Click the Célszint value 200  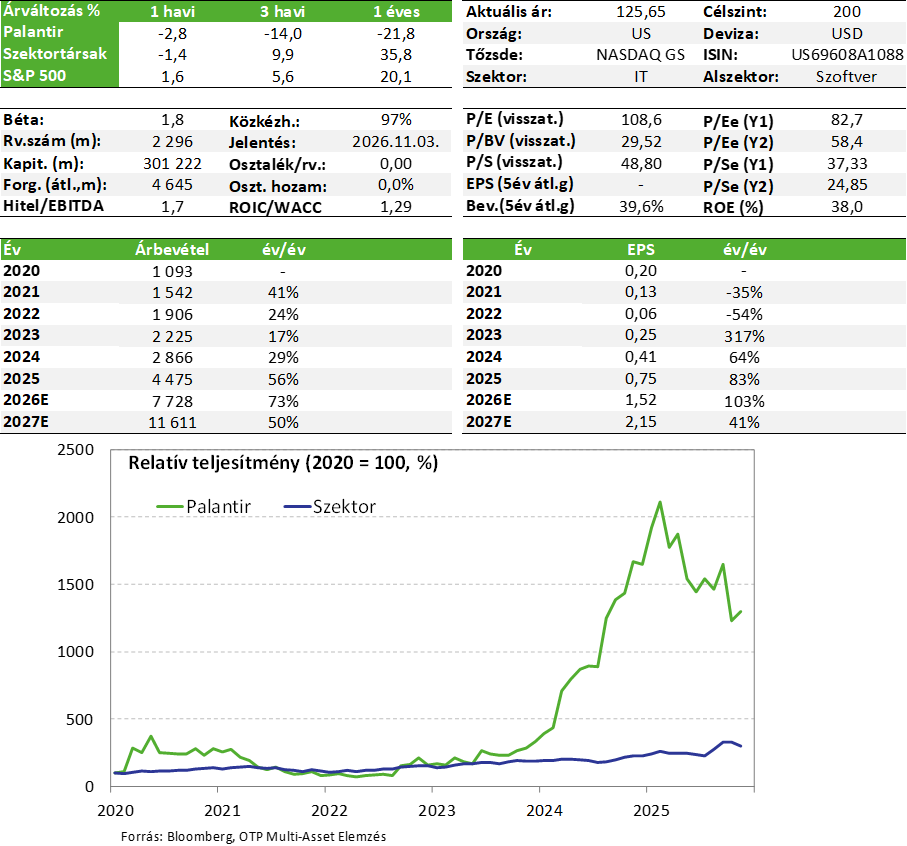847,12
